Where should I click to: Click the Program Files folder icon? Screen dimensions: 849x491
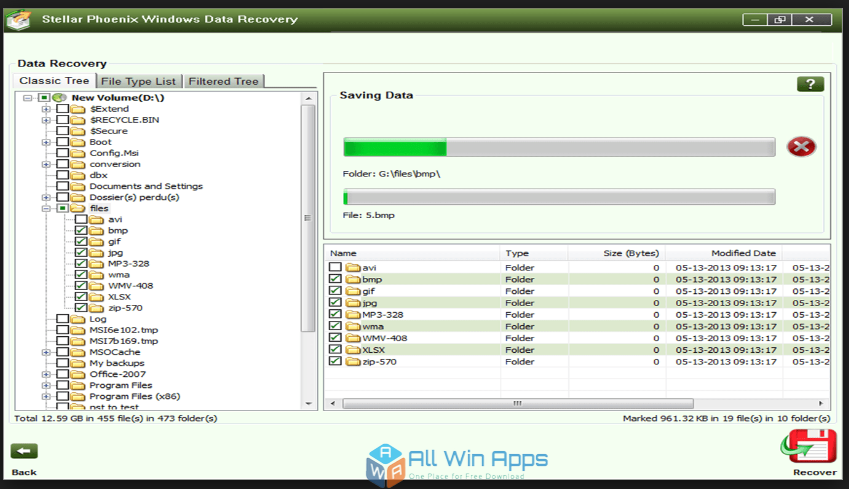[x=78, y=385]
